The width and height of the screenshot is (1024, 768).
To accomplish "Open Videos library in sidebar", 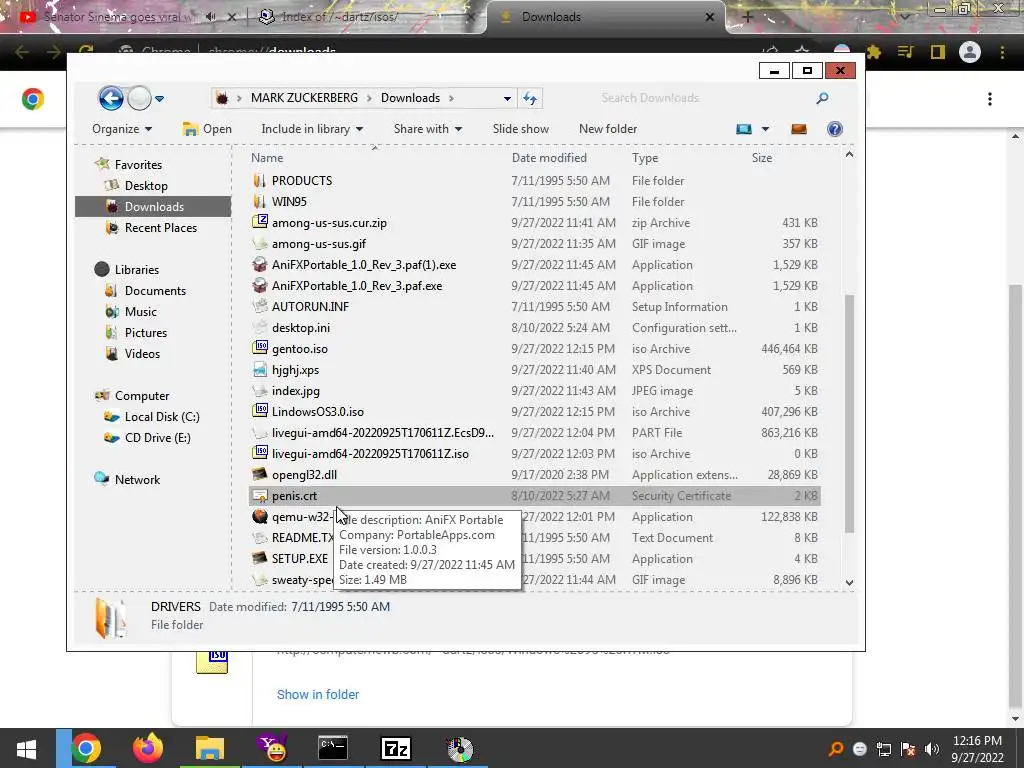I will click(x=142, y=353).
